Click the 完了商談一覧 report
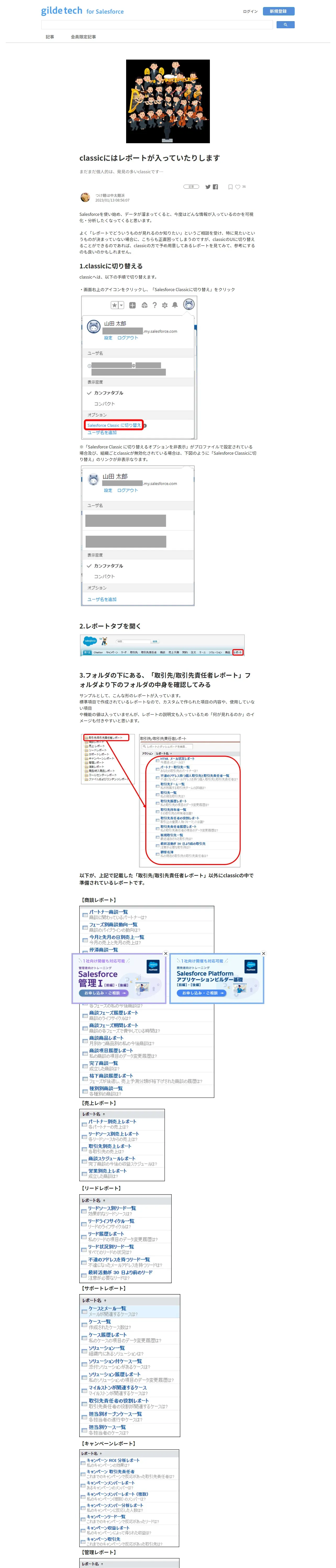The height and width of the screenshot is (1568, 336). click(x=104, y=1063)
